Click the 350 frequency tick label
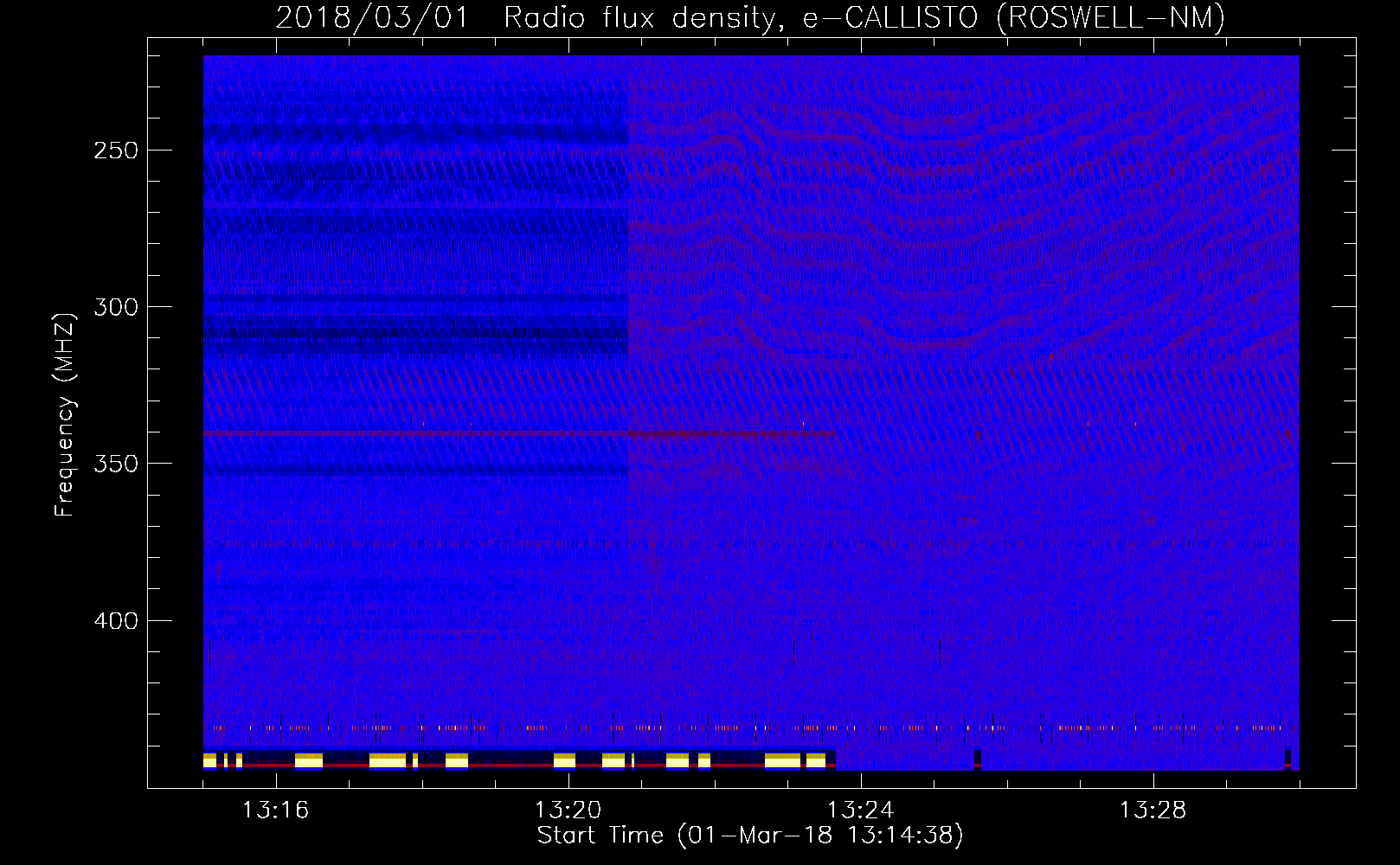Image resolution: width=1400 pixels, height=865 pixels. click(116, 464)
